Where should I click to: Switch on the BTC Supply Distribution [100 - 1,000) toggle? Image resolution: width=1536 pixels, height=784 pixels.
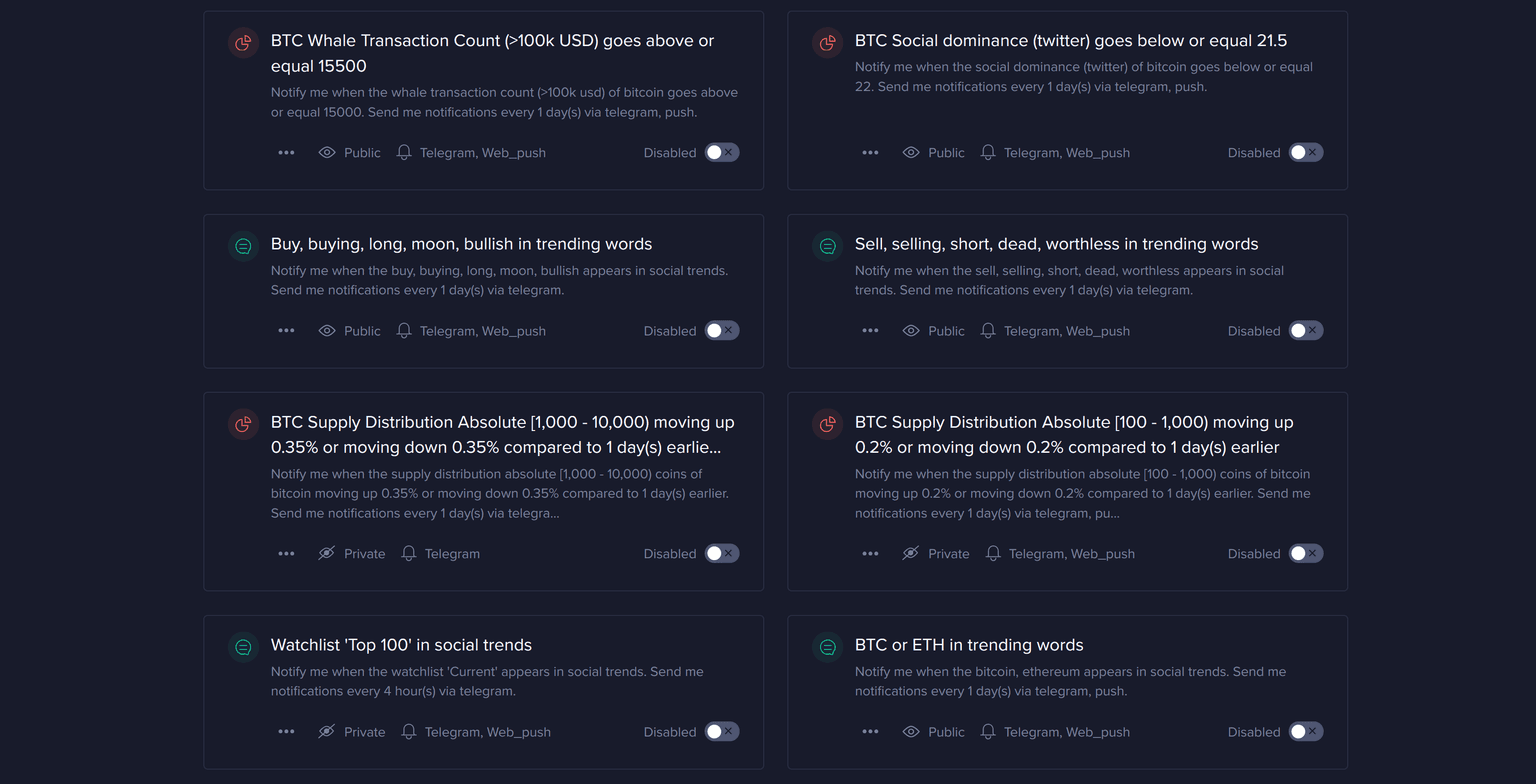1305,554
